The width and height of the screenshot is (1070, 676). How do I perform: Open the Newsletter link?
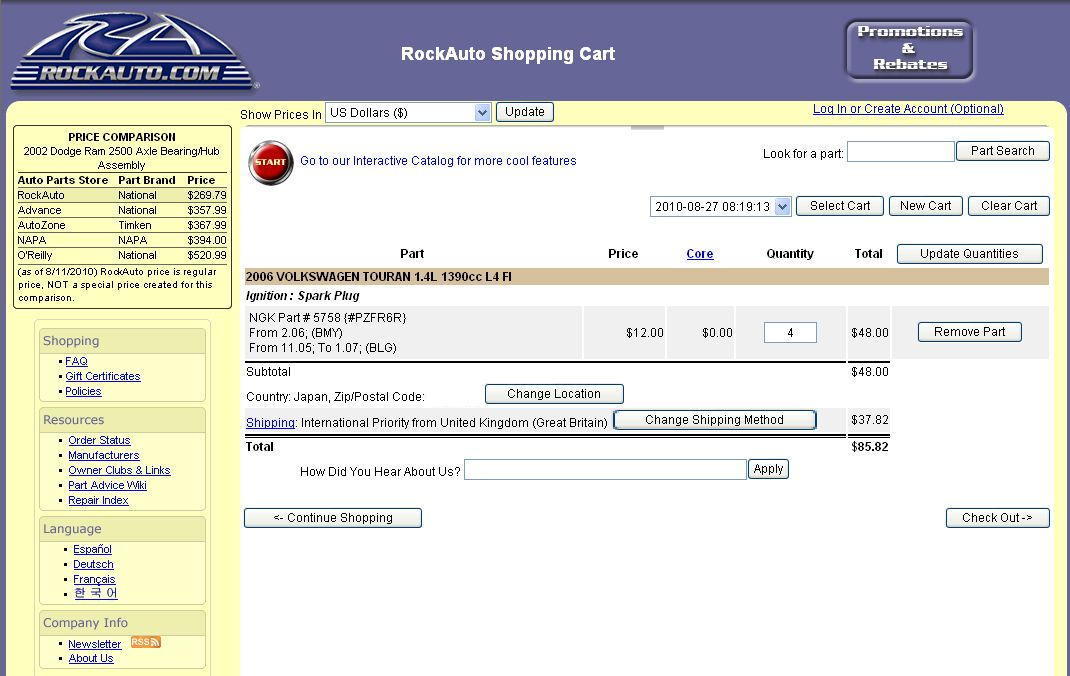pos(94,644)
